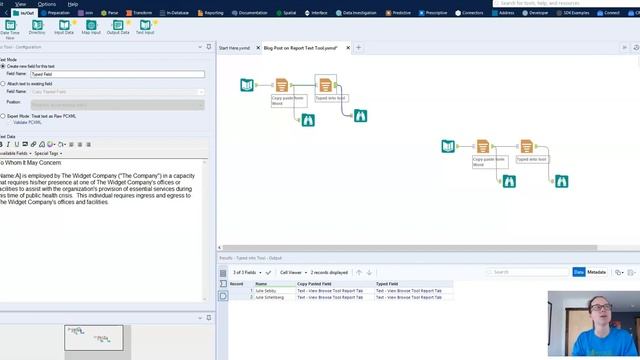Click the canvas horizontal scrollbar
Image resolution: width=640 pixels, height=360 pixels.
[x=409, y=248]
